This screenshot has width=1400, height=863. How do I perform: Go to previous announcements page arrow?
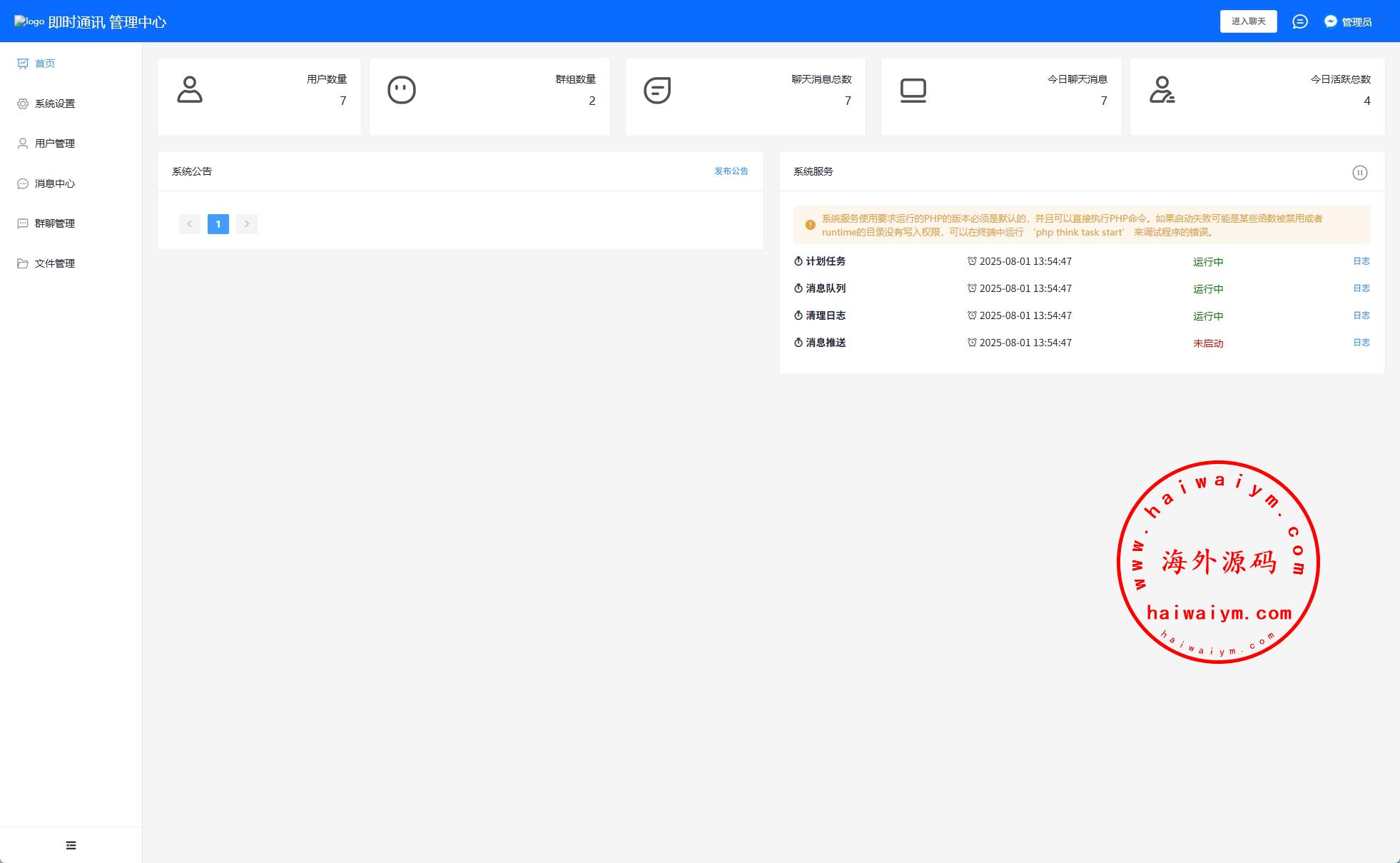189,224
